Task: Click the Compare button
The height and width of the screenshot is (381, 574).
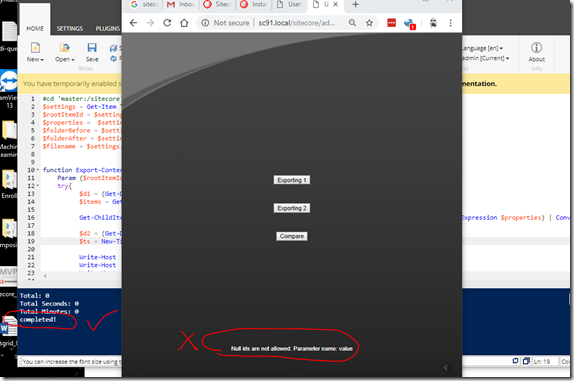Action: point(292,236)
